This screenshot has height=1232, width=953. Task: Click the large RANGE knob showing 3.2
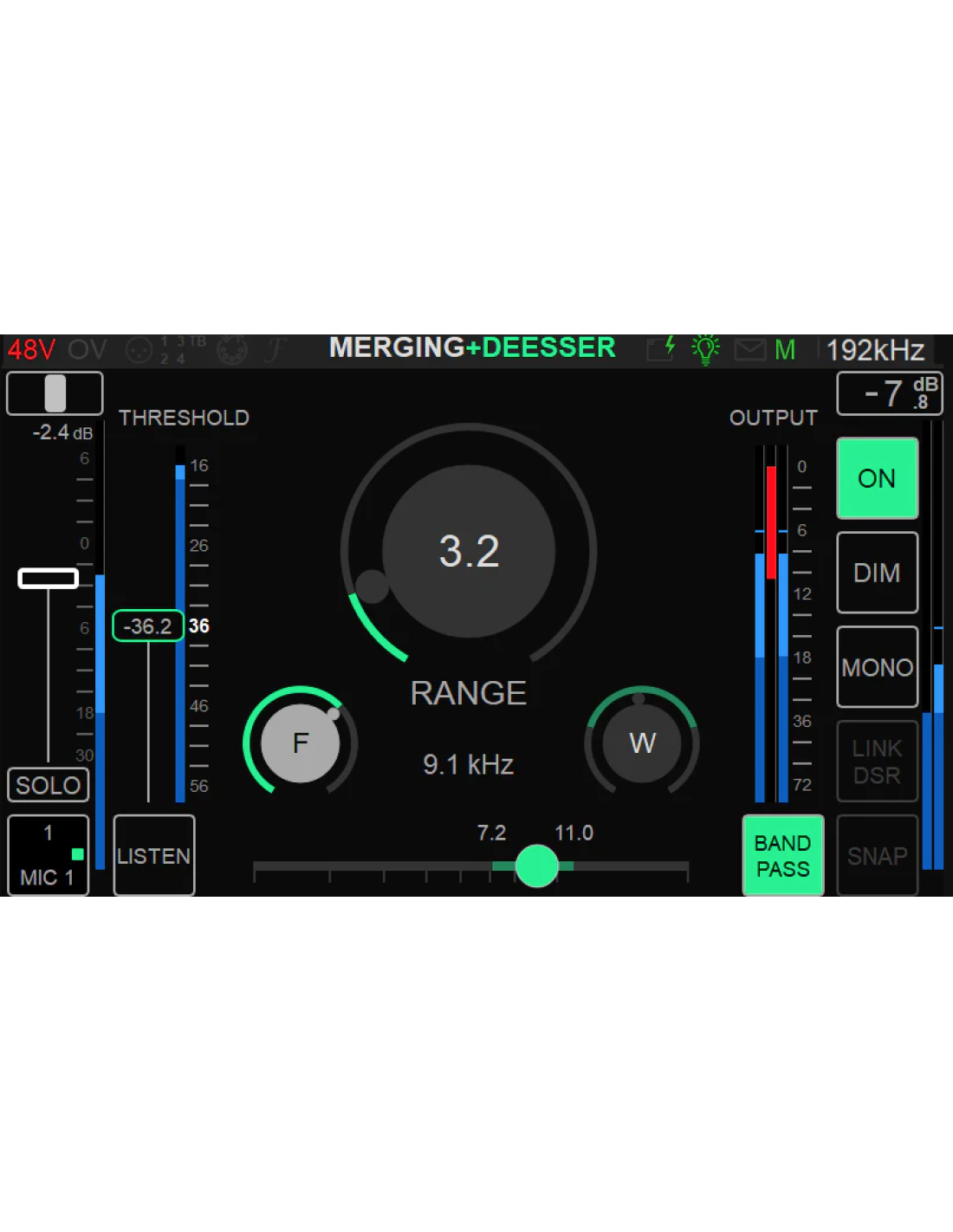[469, 552]
